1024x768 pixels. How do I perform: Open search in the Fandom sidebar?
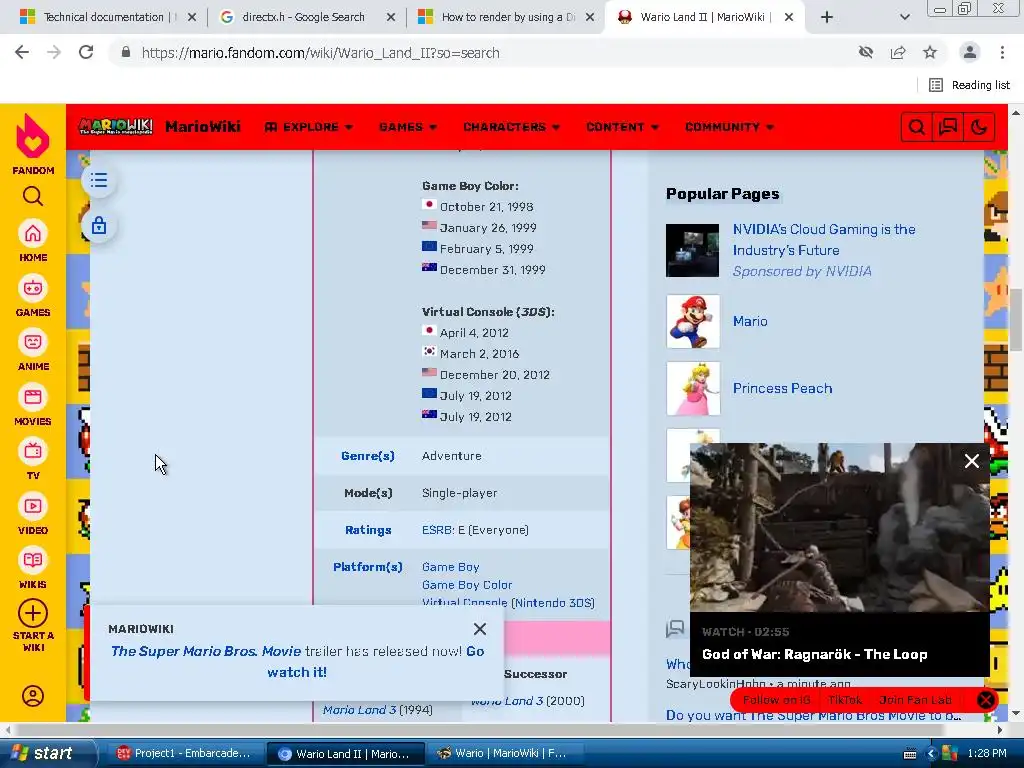(x=33, y=196)
